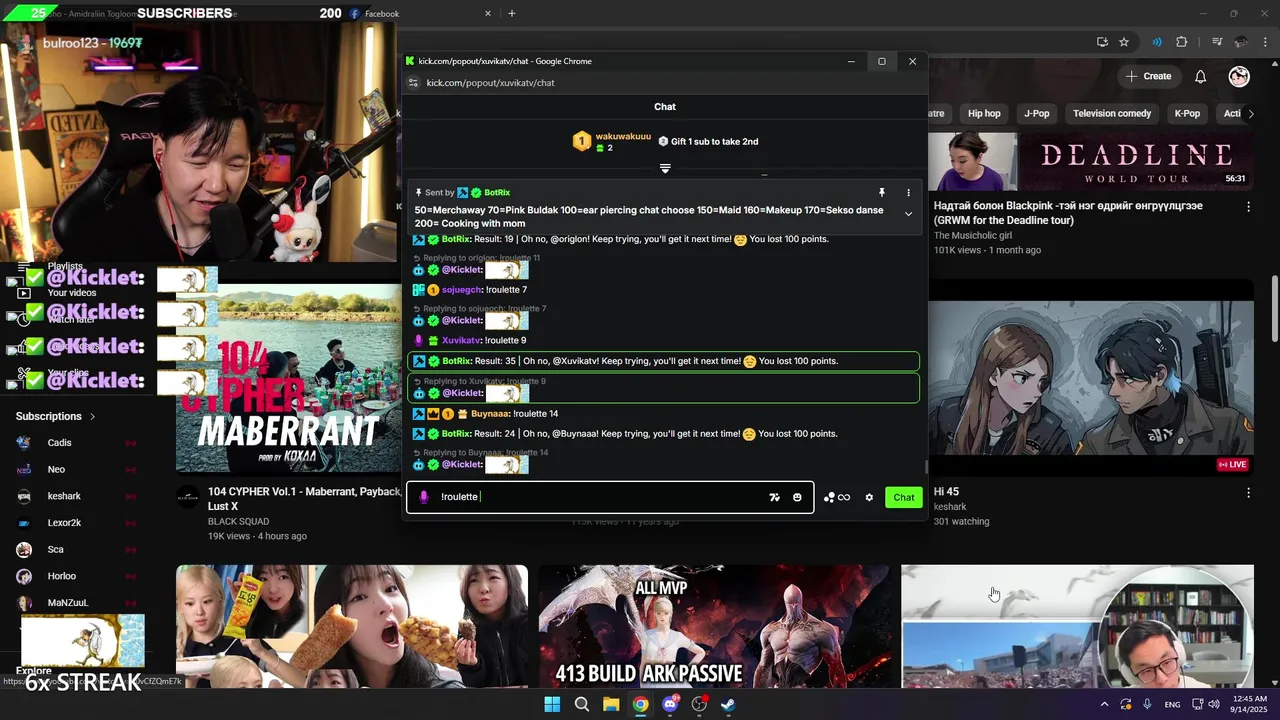Open pinned message three-dot options menu

(908, 192)
